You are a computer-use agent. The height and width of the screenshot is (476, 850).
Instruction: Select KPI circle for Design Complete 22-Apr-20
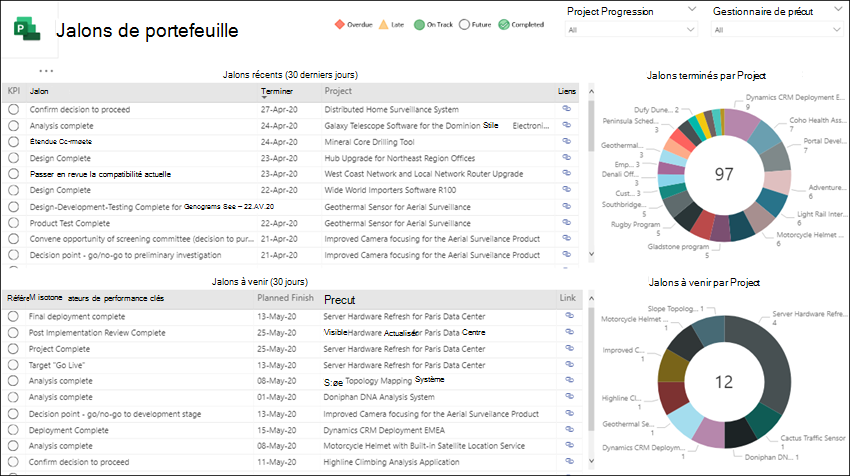[x=14, y=190]
